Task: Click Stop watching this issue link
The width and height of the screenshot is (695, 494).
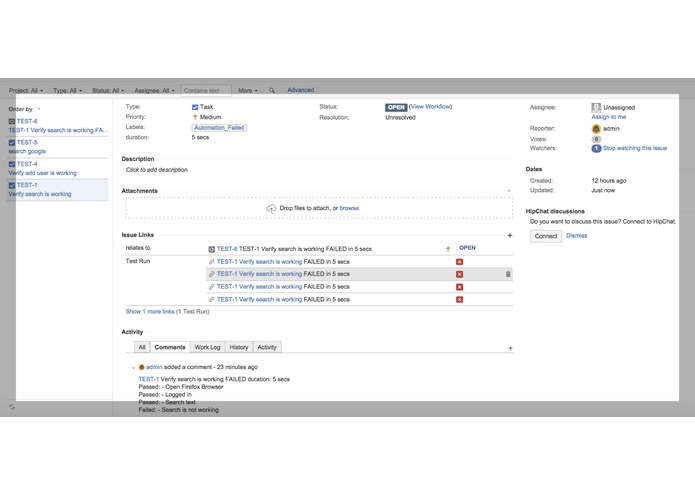Action: [x=635, y=148]
